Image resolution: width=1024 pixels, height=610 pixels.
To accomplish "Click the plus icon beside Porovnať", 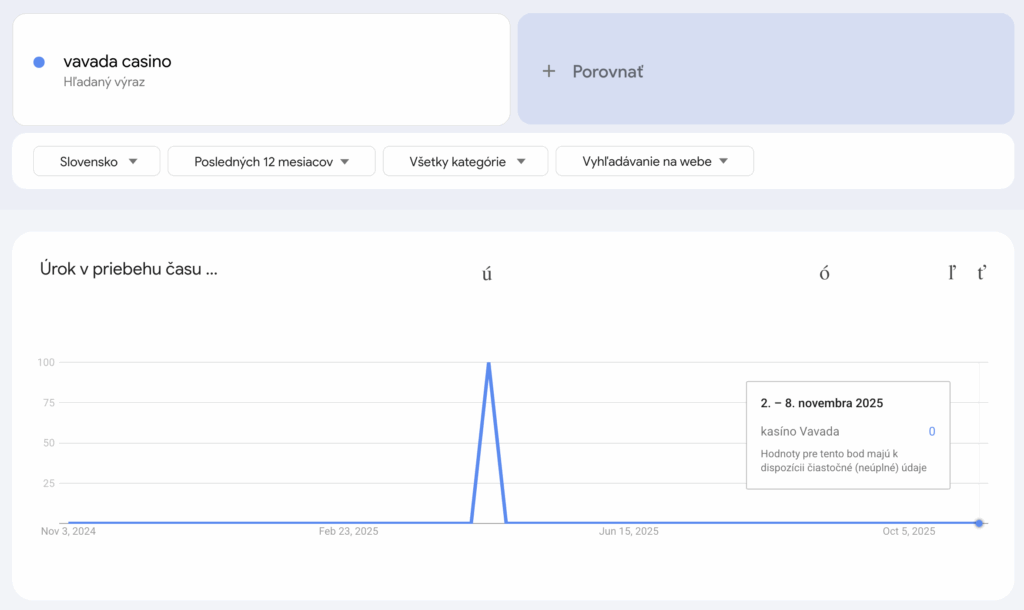I will coord(548,71).
